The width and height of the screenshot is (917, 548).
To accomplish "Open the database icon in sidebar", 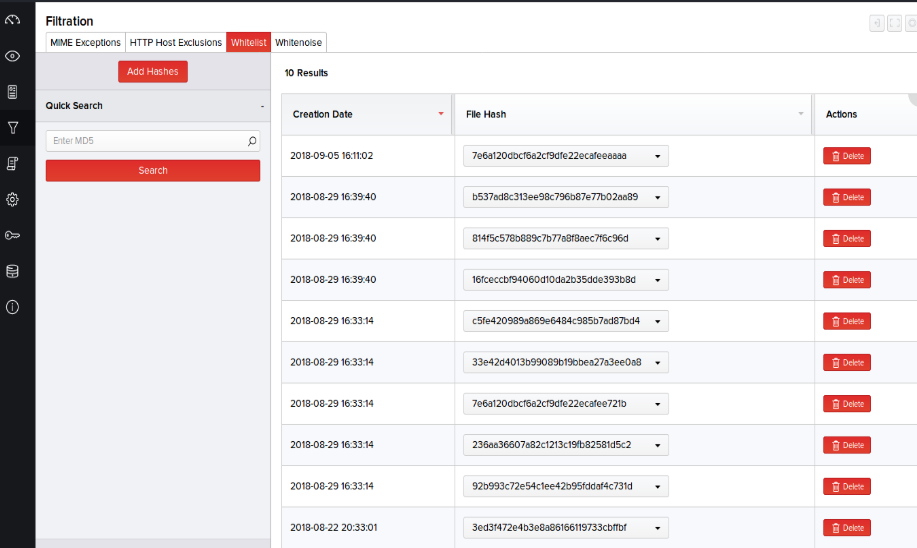I will coord(13,271).
